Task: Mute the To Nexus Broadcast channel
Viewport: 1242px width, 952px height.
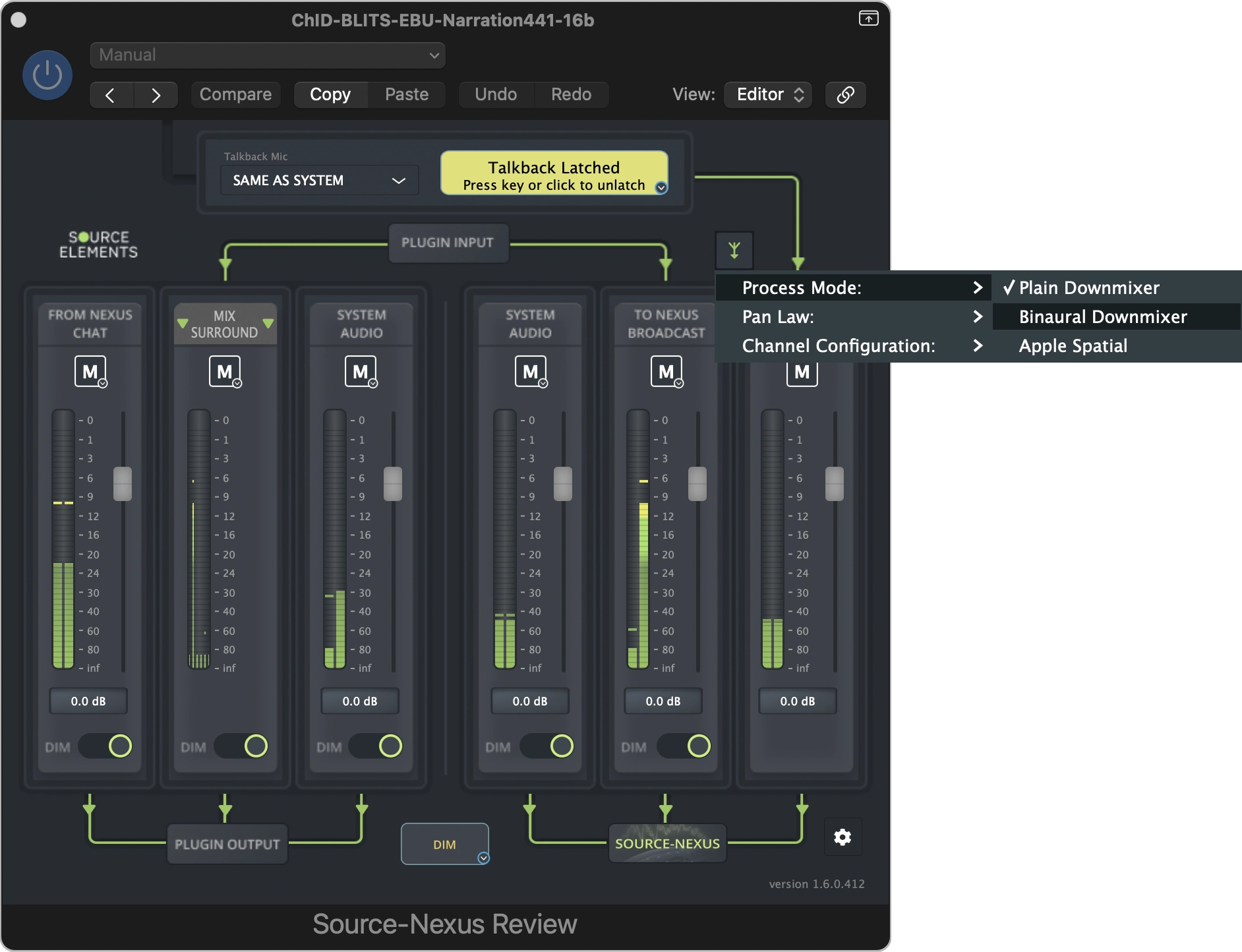Action: (x=666, y=372)
